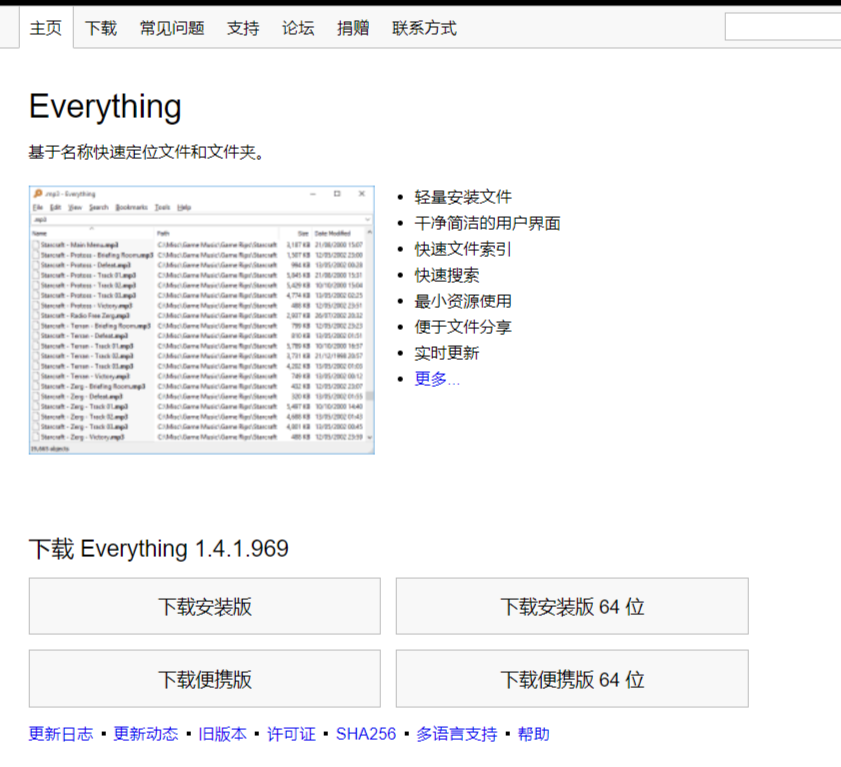841x767 pixels.
Task: Click the file icon beside Starcraft - Zerg - Victory.mp3
Action: coord(36,435)
